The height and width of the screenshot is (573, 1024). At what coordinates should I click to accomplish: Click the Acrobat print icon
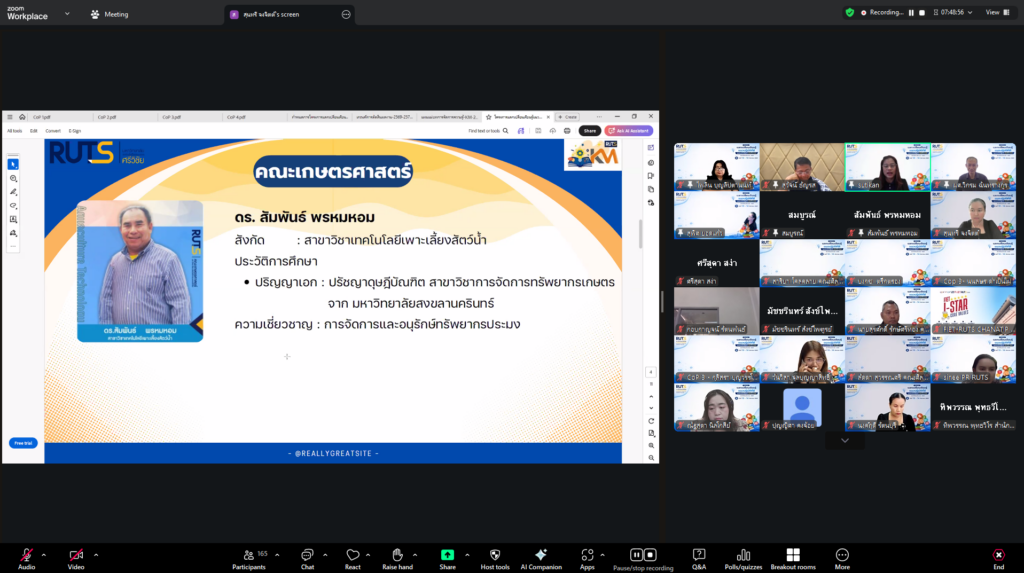[x=567, y=131]
